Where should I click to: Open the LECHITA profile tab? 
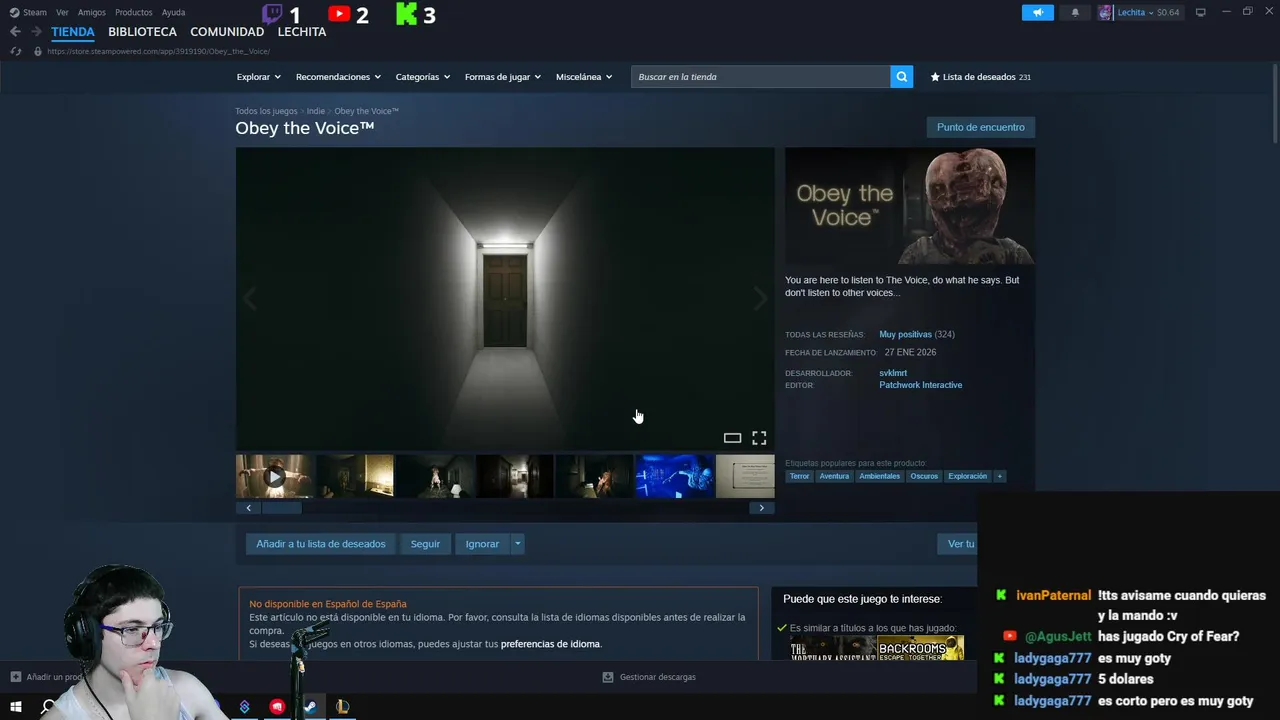click(302, 32)
